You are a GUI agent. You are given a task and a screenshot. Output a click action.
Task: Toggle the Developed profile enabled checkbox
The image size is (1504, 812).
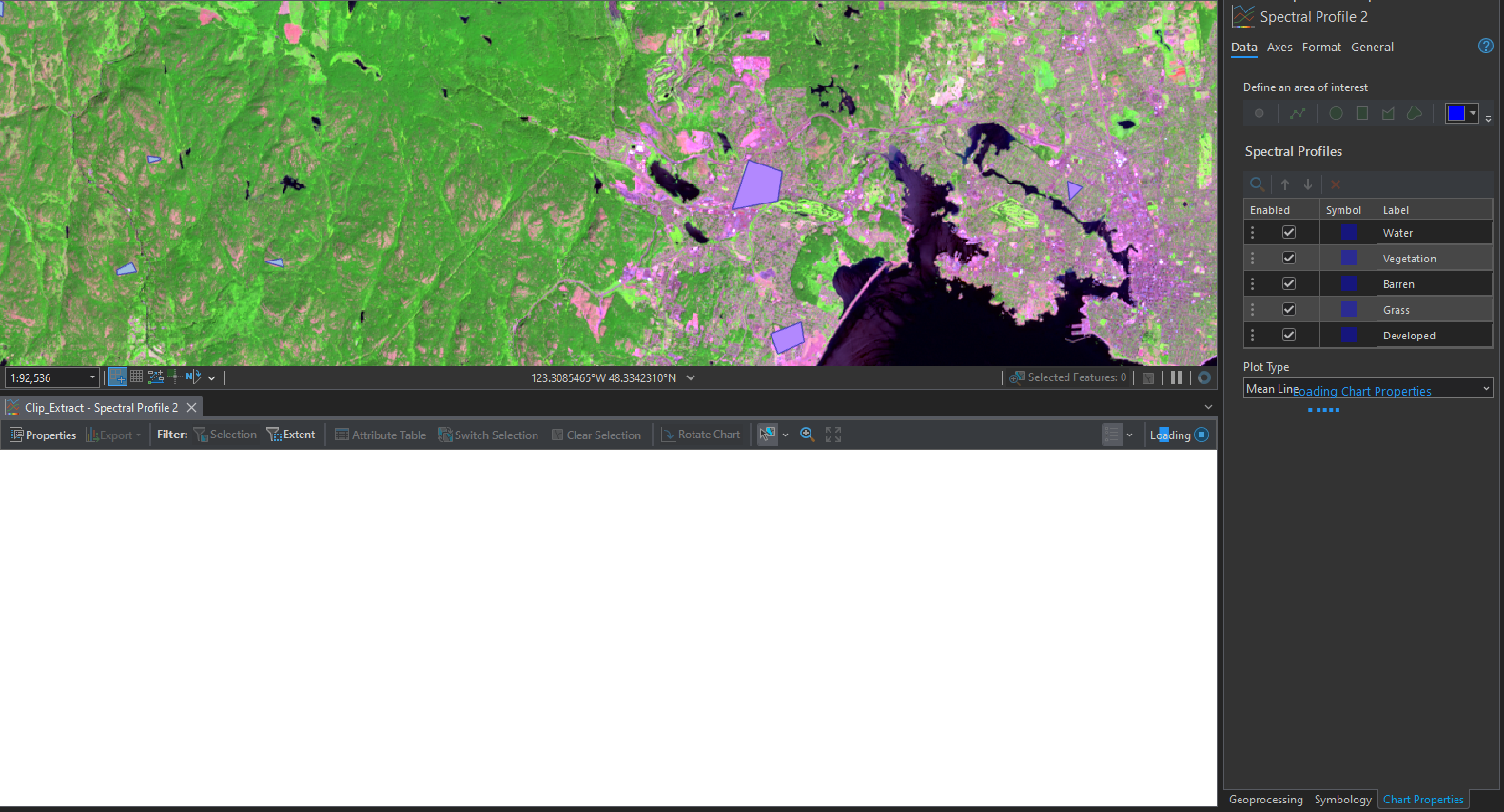coord(1289,335)
